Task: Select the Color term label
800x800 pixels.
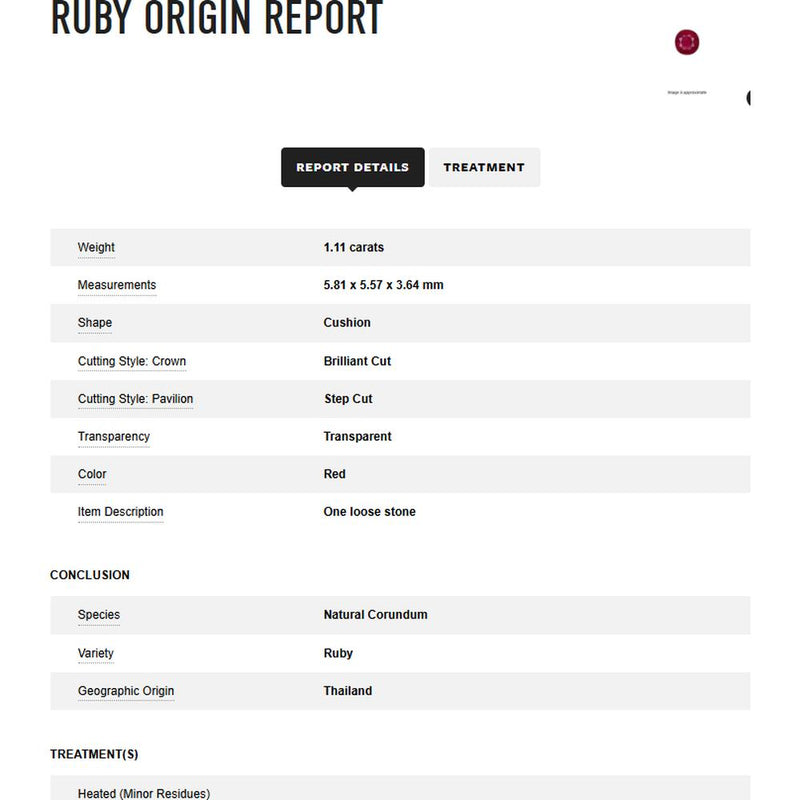Action: coord(92,474)
